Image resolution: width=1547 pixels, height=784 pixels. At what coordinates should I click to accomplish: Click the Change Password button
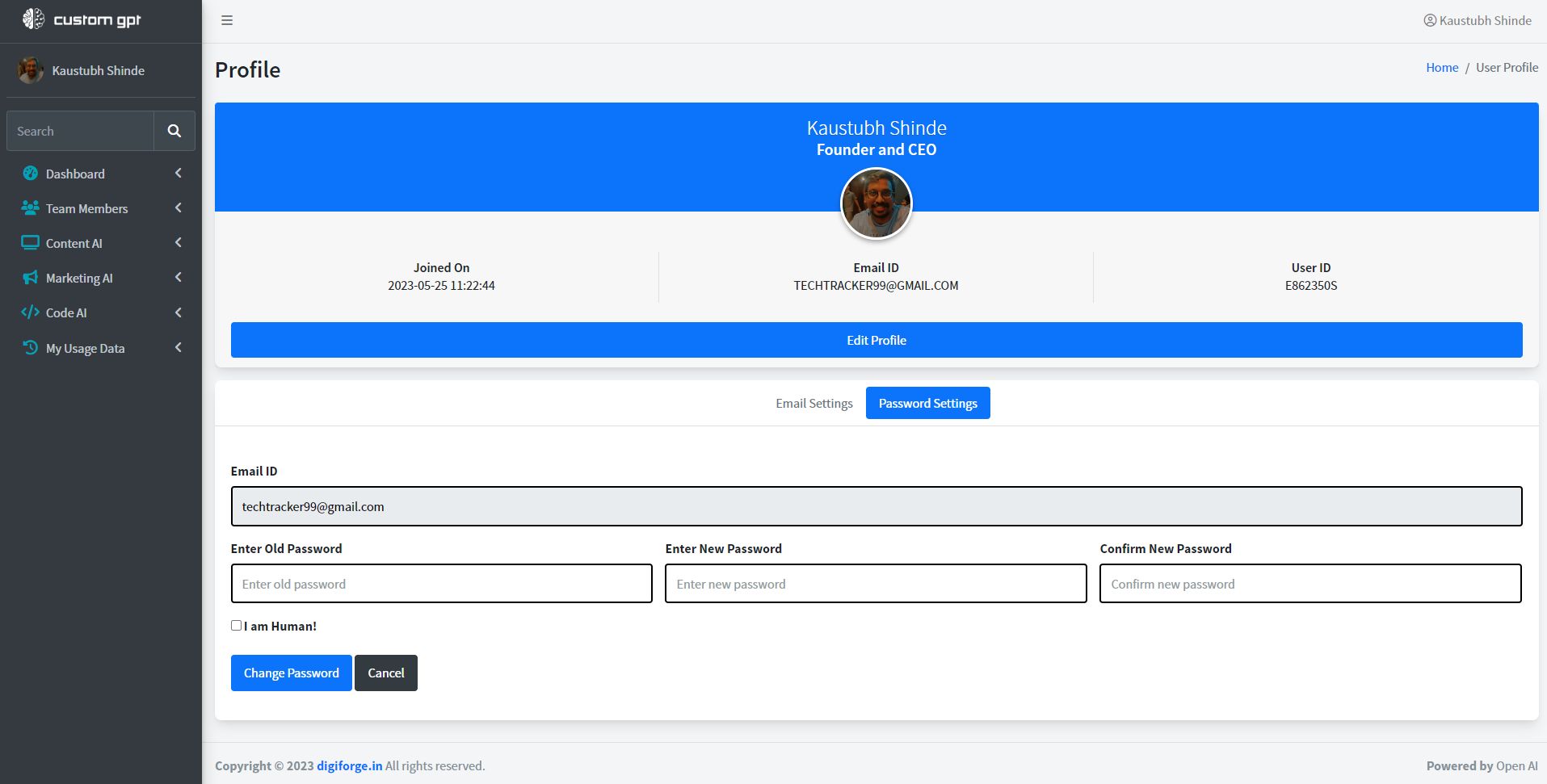coord(292,673)
